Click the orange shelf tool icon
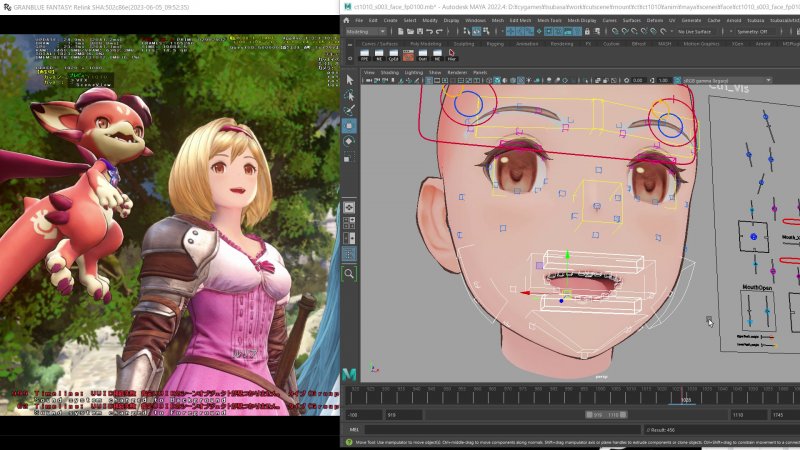Screen dimensions: 800x450 [408, 55]
